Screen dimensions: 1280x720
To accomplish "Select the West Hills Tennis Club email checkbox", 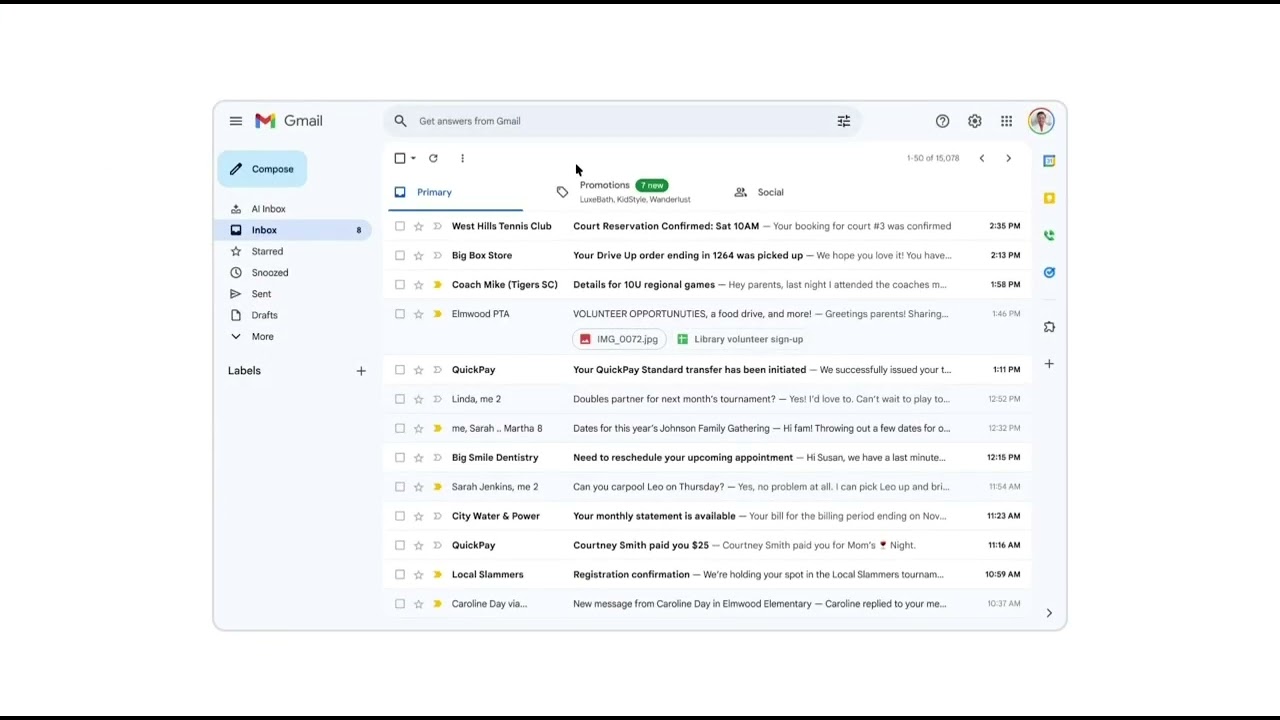I will [x=400, y=226].
